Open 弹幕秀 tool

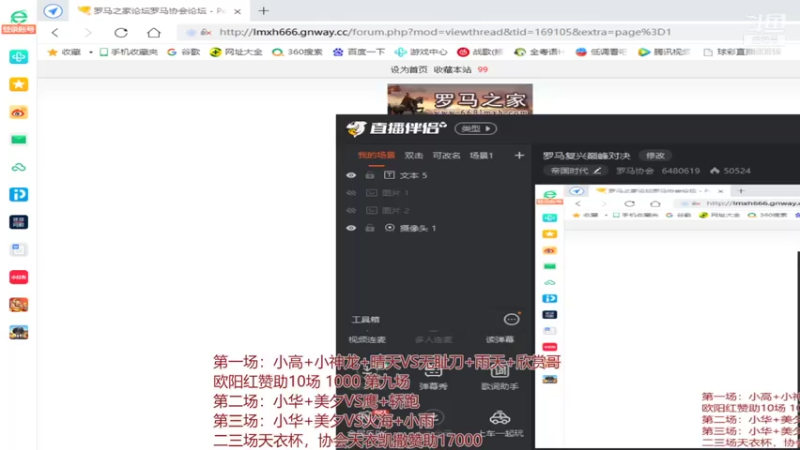point(433,378)
